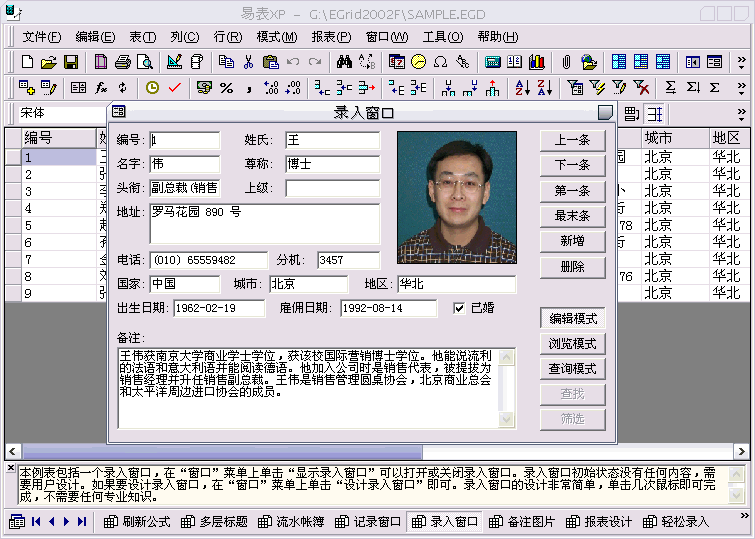755x539 pixels.
Task: Click the 删除 button
Action: tap(573, 267)
